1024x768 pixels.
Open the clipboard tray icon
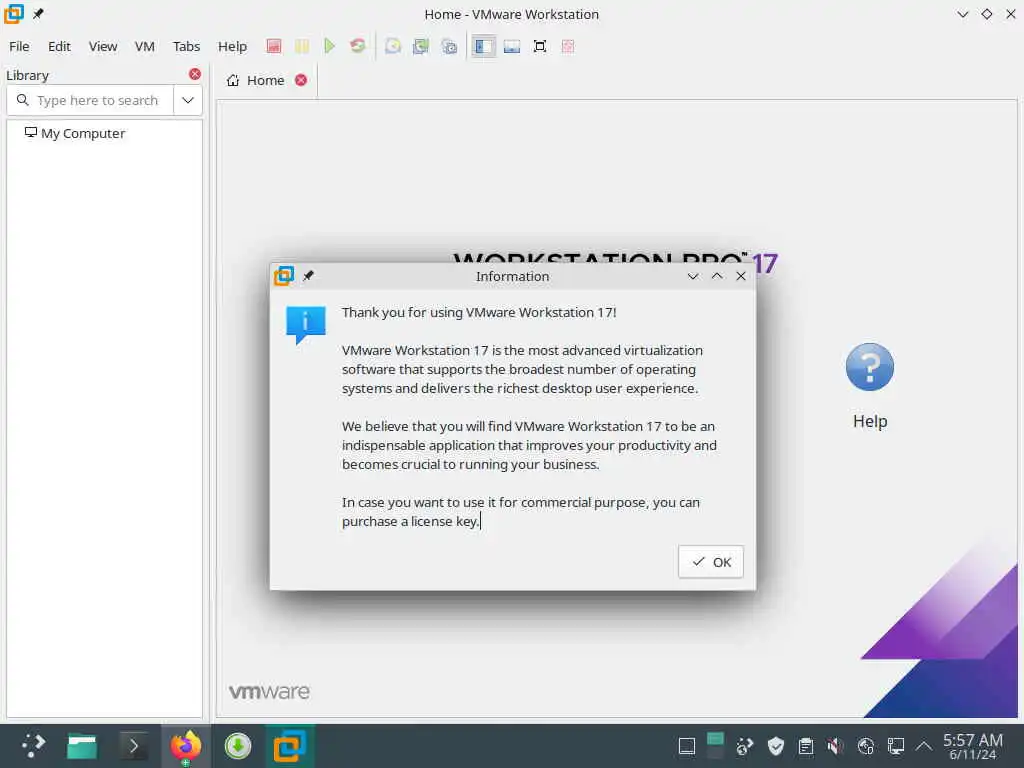(x=806, y=746)
